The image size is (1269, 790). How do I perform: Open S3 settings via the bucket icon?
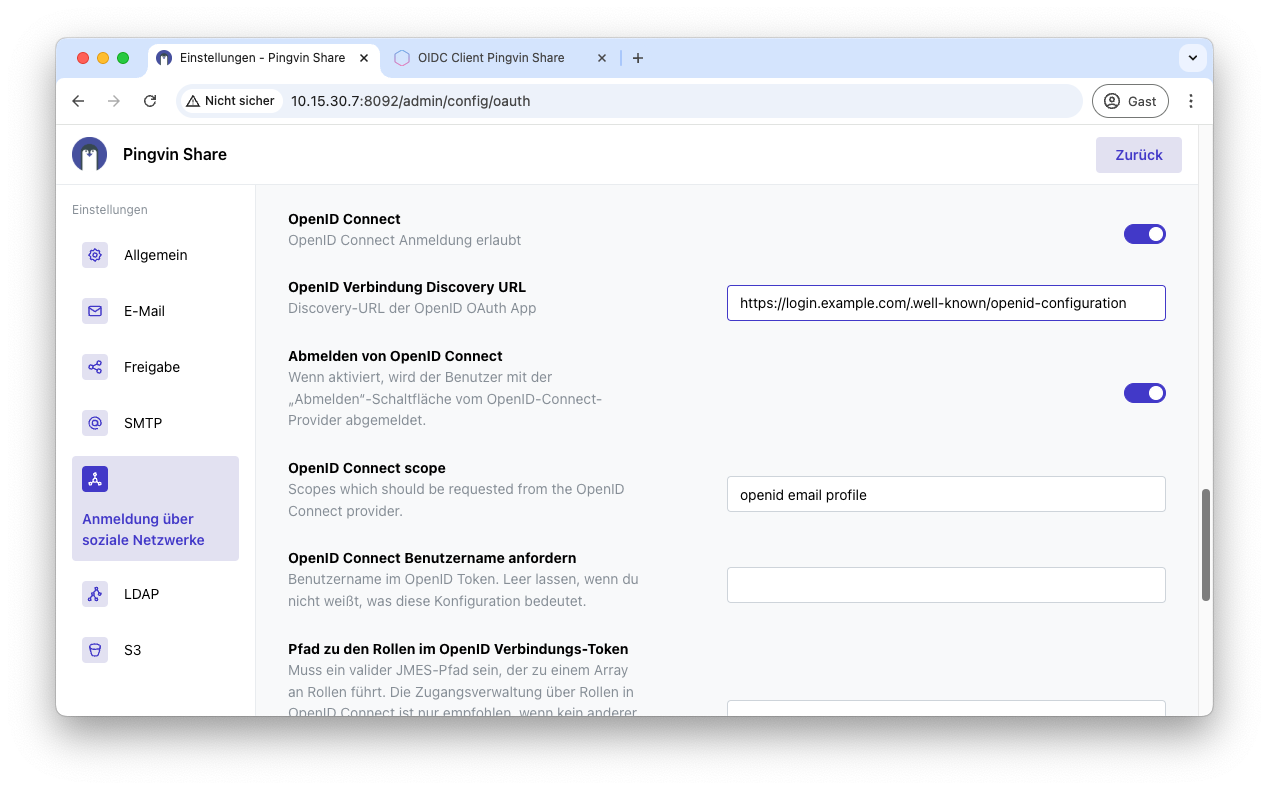[x=94, y=649]
